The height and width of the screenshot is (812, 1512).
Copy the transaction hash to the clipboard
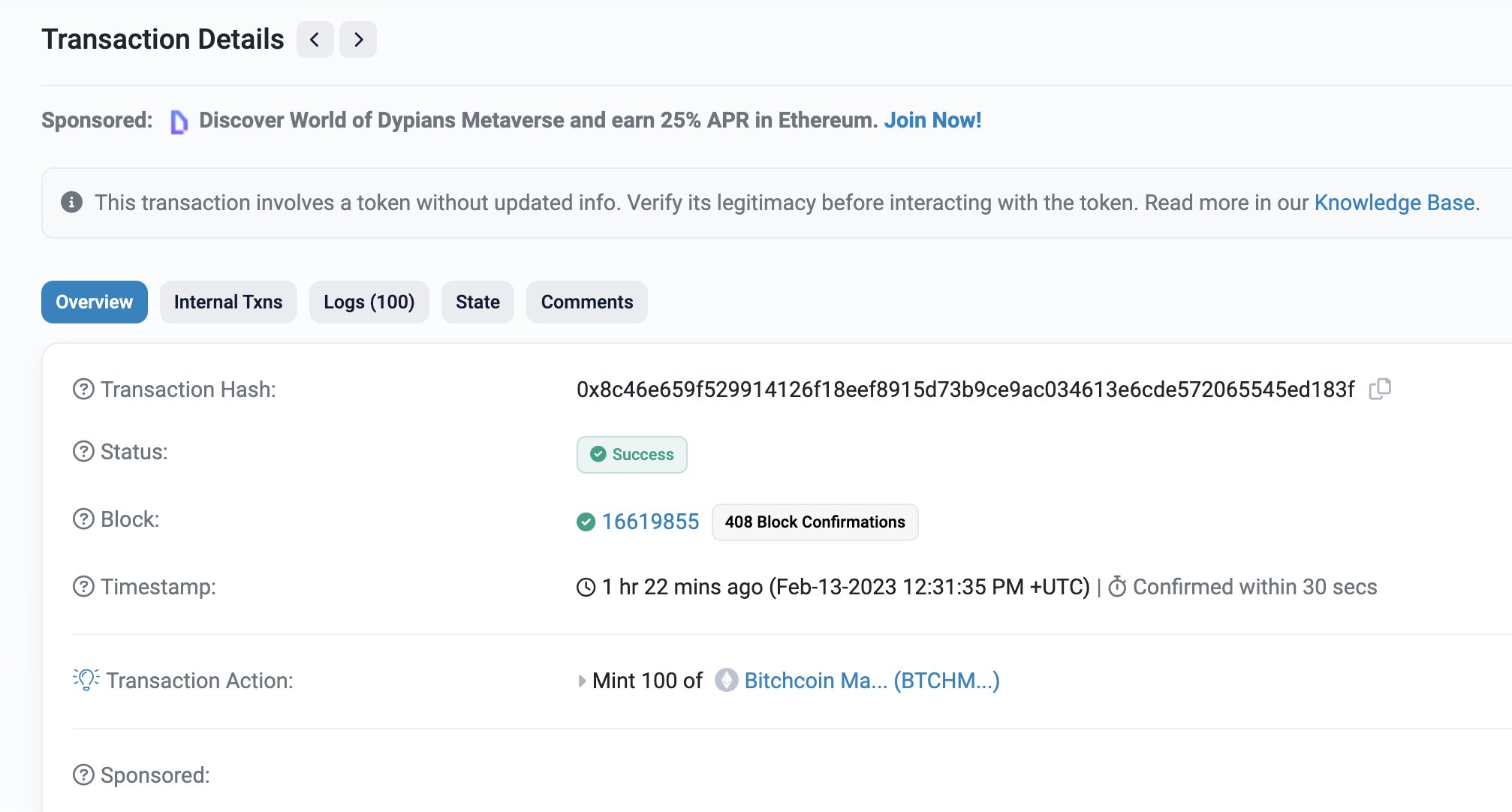1380,389
